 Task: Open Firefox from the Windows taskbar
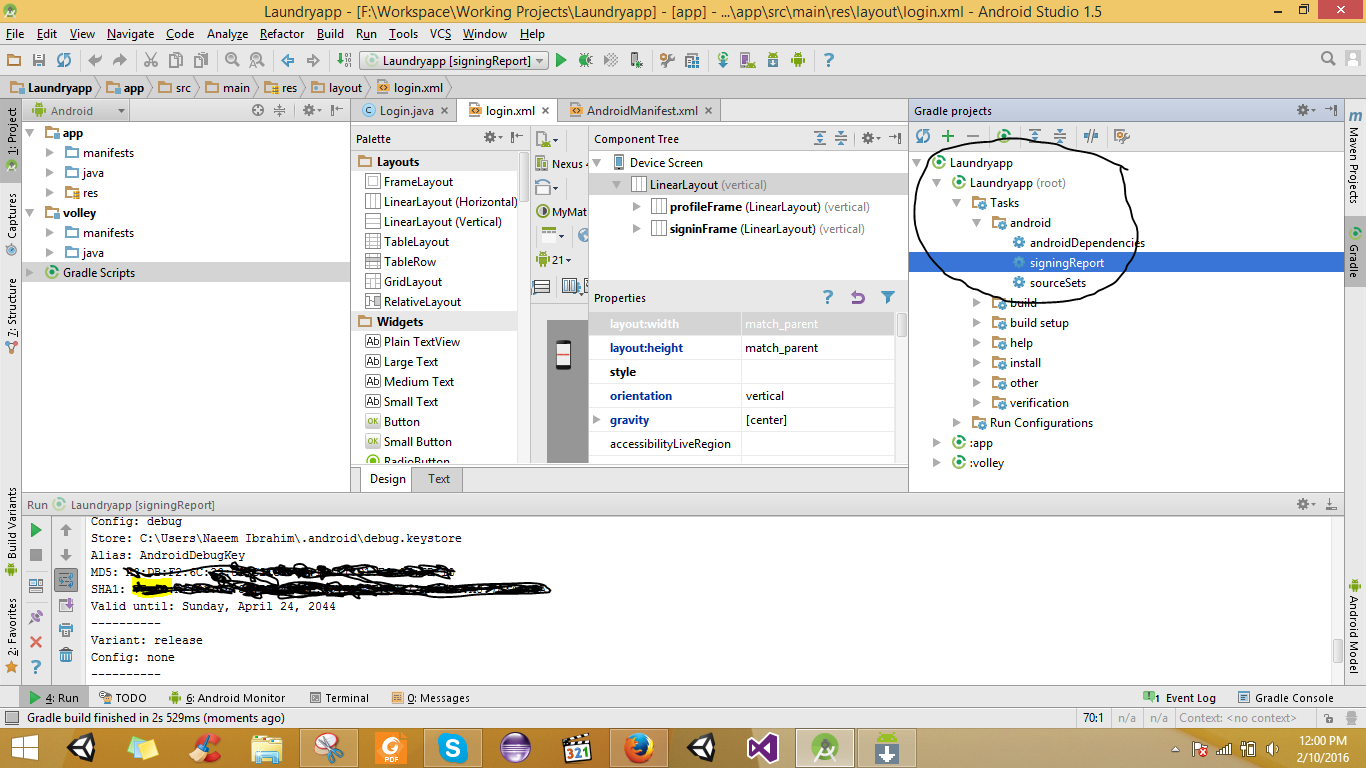click(640, 746)
